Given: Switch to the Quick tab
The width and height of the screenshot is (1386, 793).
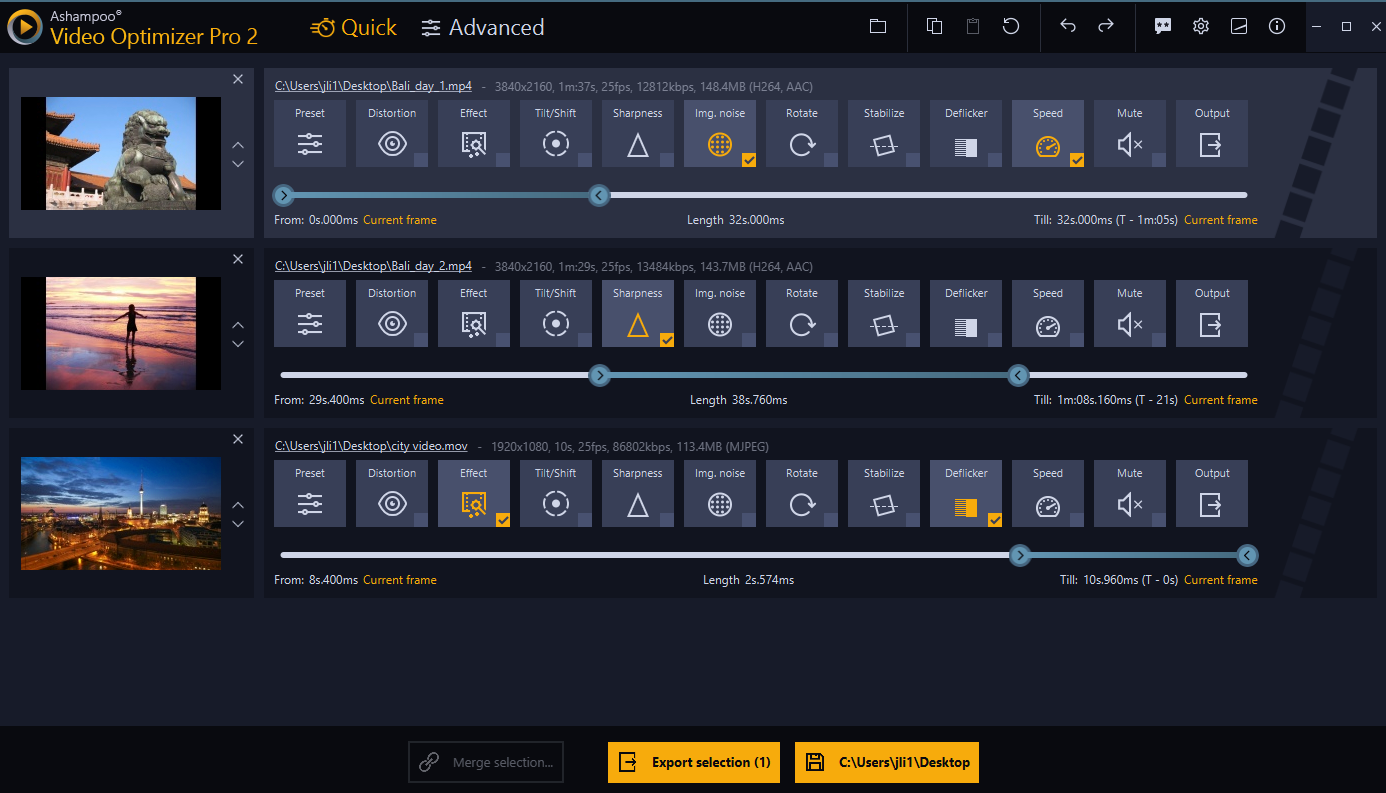Looking at the screenshot, I should [353, 27].
